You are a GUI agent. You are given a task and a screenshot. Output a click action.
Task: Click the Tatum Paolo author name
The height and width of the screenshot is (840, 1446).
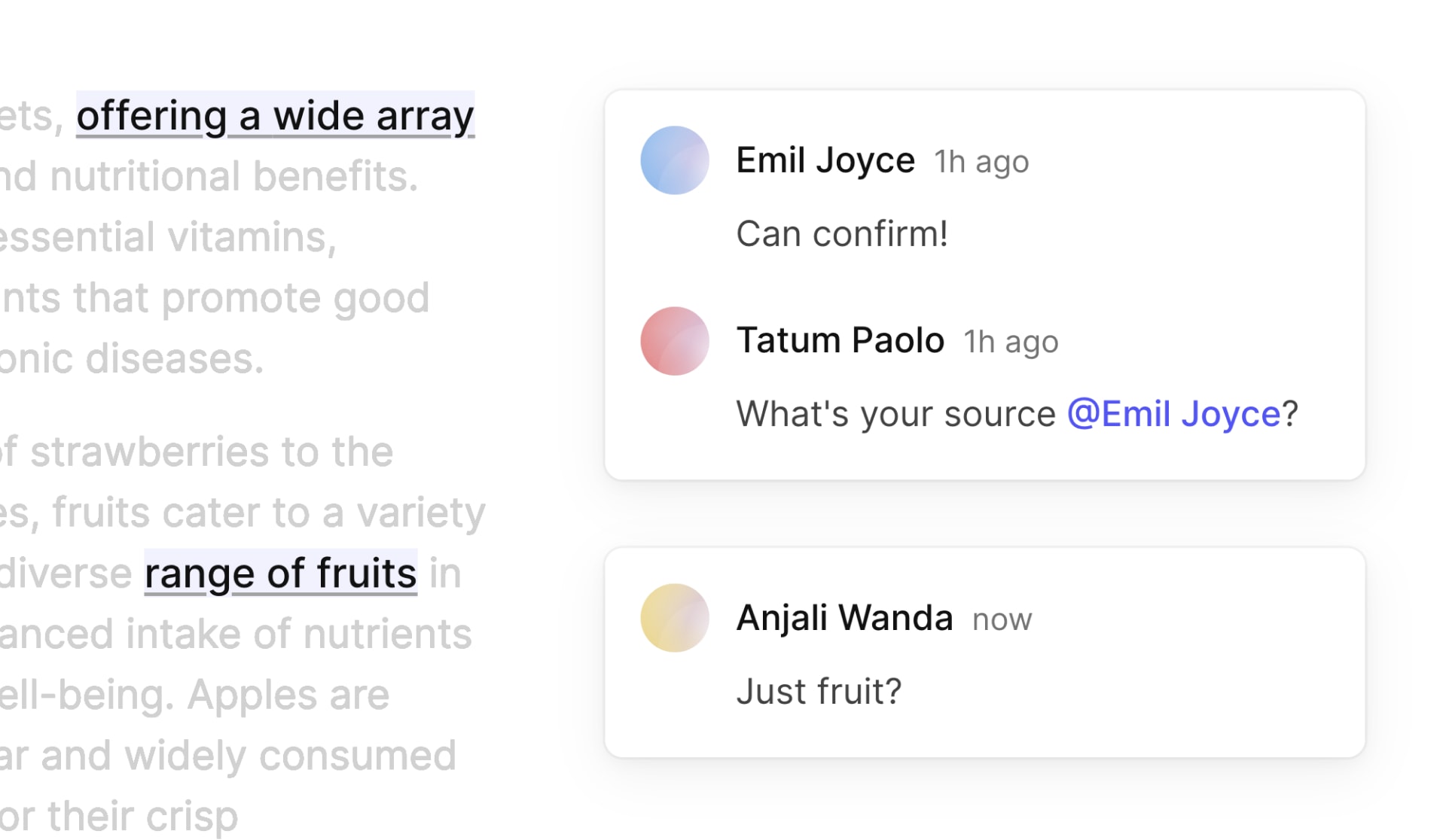coord(840,340)
